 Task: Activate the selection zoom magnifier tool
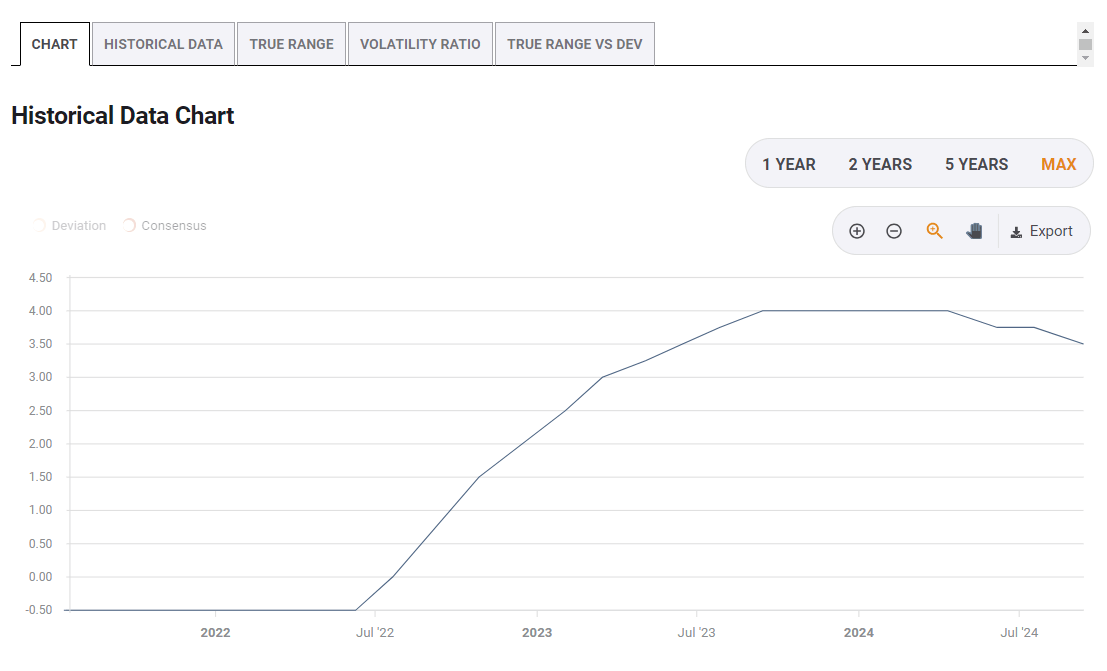click(x=935, y=231)
